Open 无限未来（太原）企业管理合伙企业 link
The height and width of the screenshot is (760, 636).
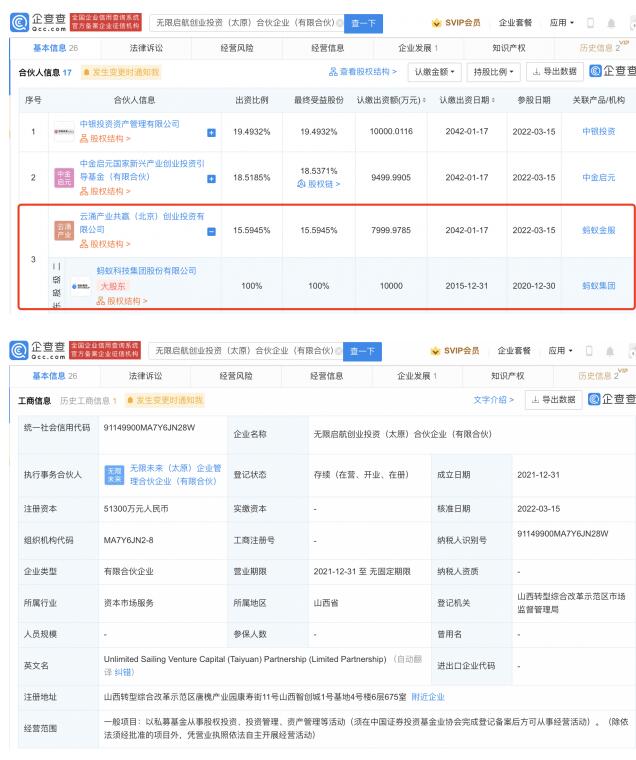click(175, 475)
